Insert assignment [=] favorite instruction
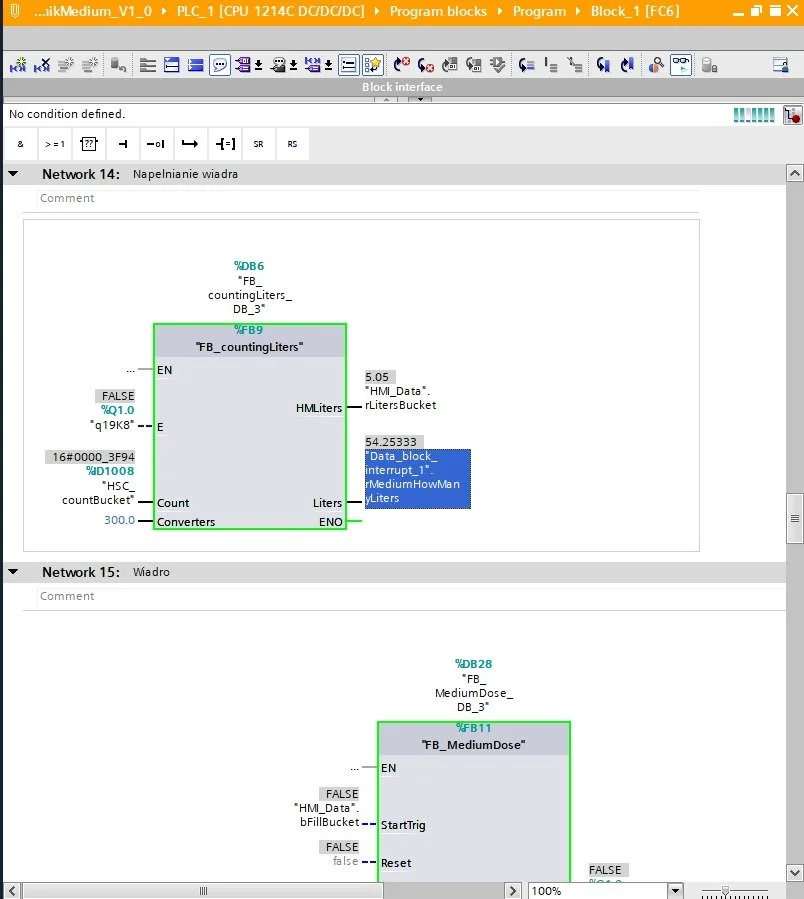Viewport: 804px width, 899px height. click(x=225, y=144)
